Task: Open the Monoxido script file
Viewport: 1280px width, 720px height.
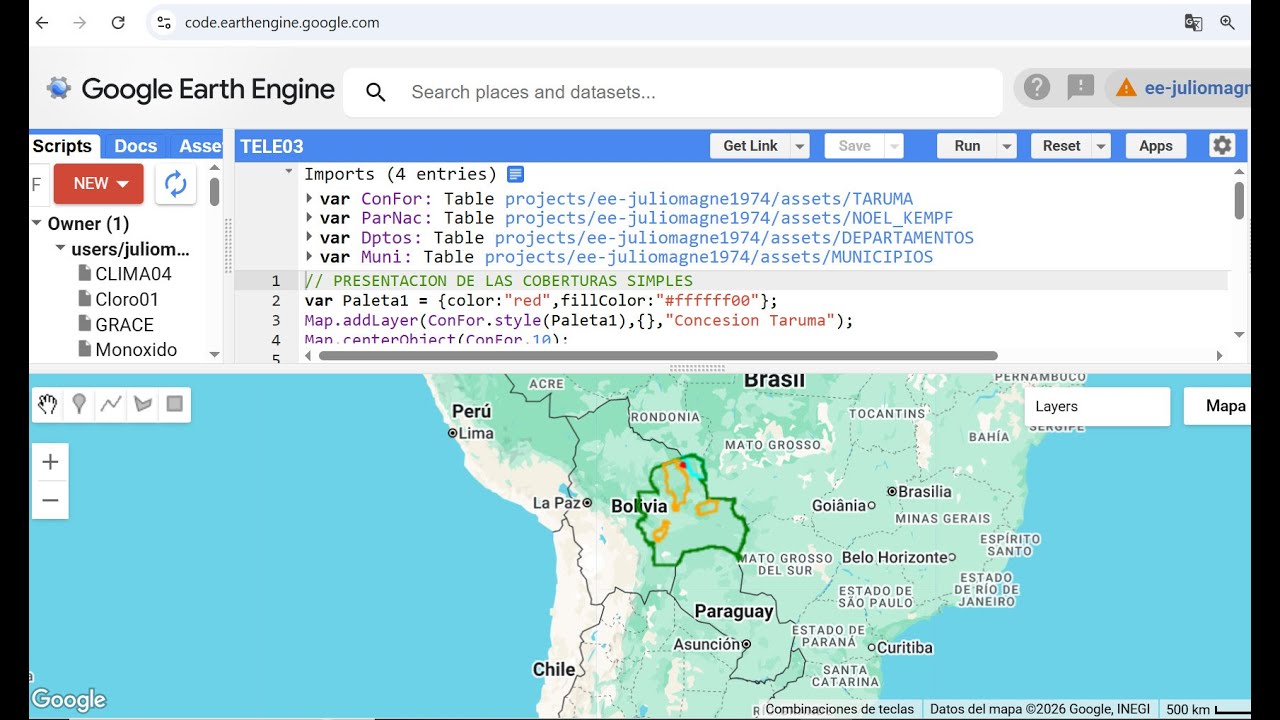Action: 127,350
